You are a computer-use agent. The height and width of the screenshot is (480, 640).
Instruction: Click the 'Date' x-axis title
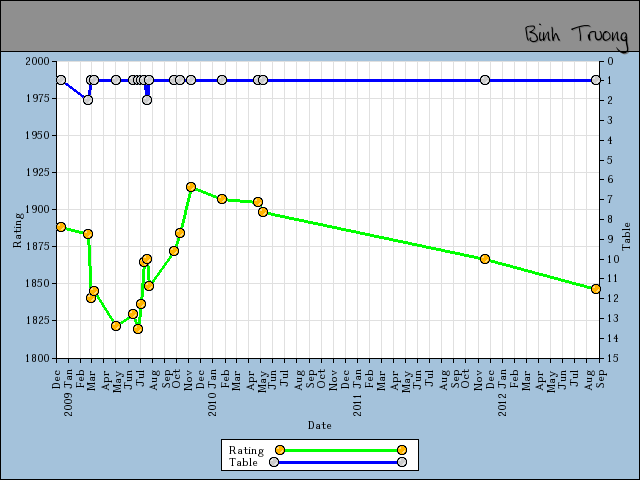320,425
